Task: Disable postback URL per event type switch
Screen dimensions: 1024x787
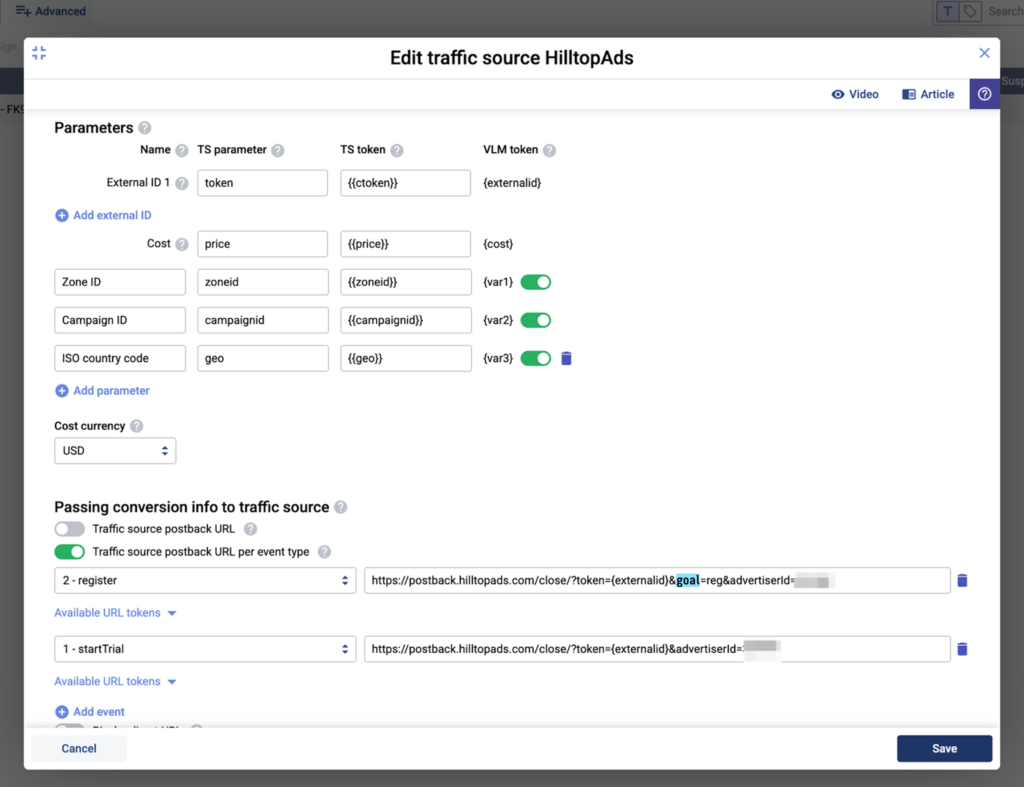Action: [69, 552]
